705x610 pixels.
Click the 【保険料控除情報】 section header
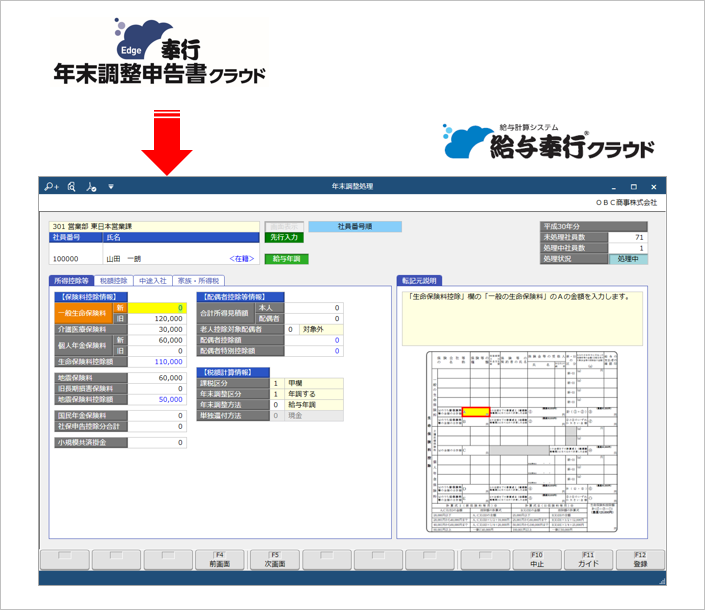[91, 297]
